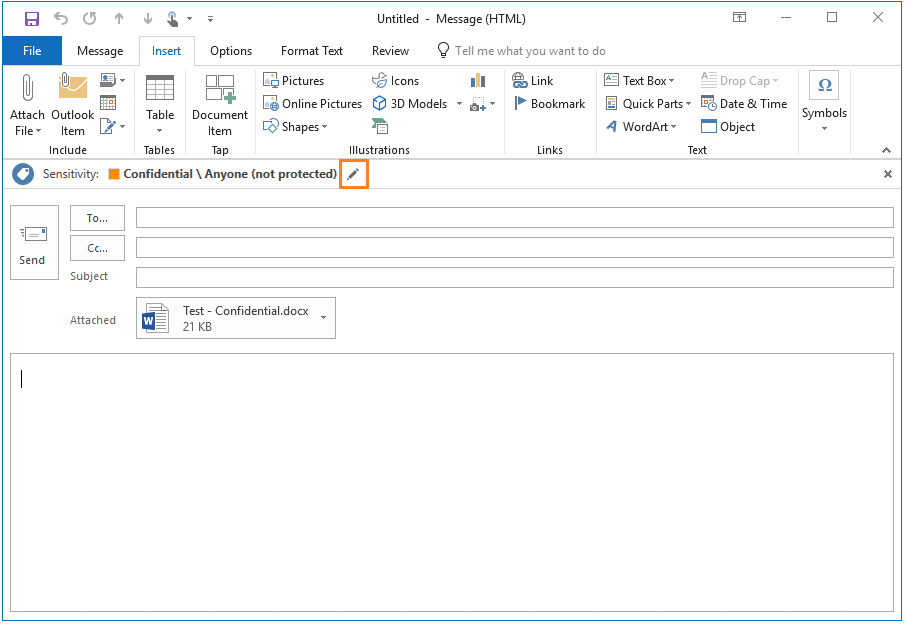Viewport: 905px width, 624px height.
Task: Open the Shapes gallery
Action: [x=295, y=126]
